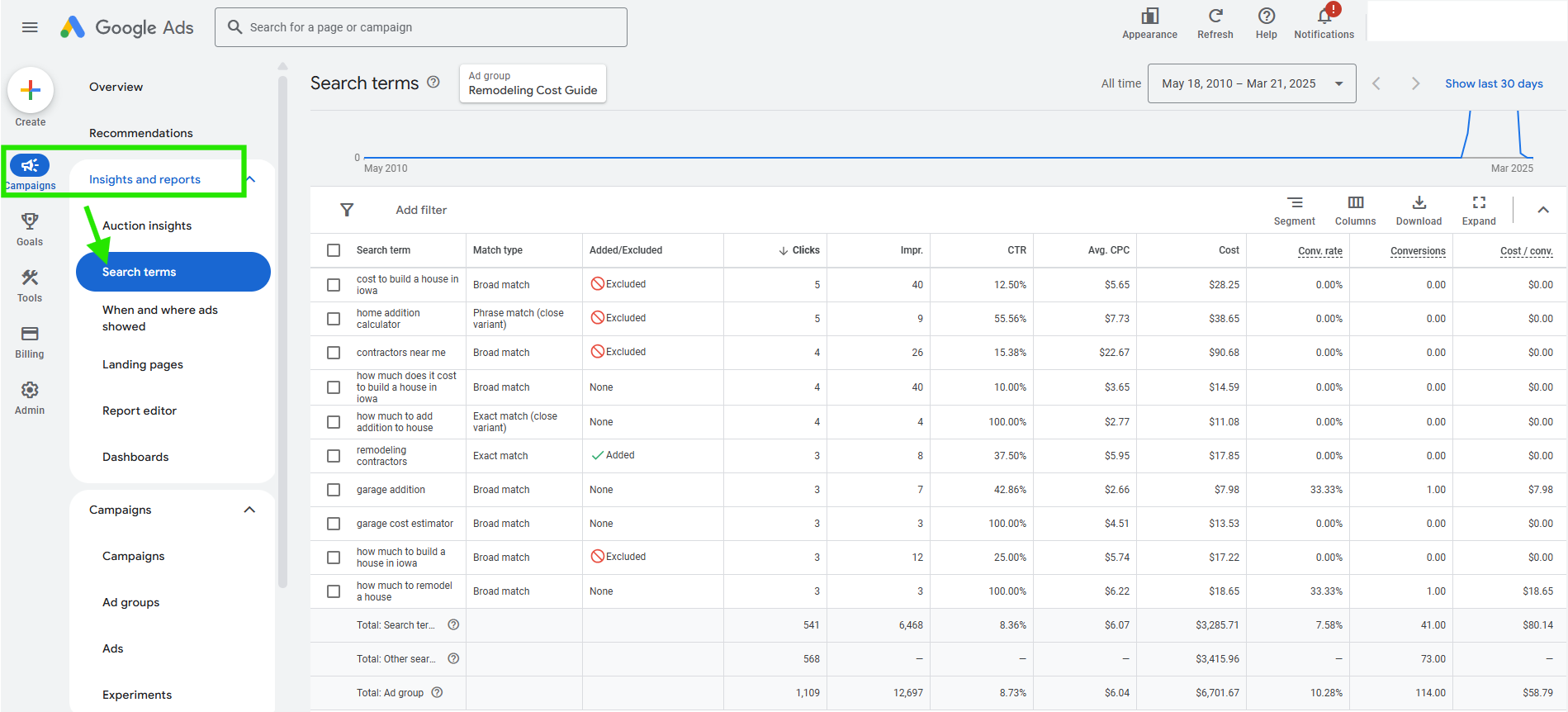
Task: Open Billing in the sidebar
Action: [30, 334]
